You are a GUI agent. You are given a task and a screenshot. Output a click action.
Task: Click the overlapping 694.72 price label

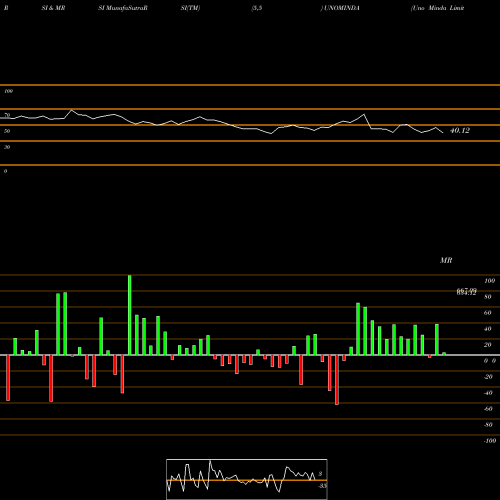[466, 292]
